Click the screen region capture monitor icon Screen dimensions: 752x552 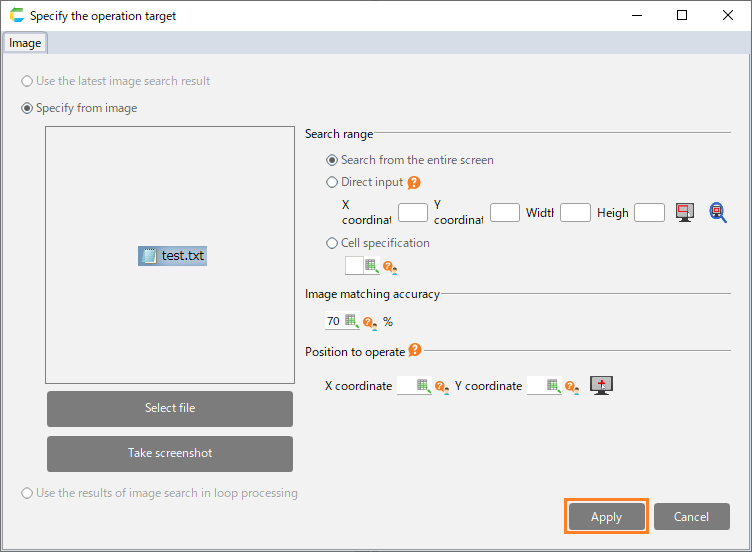coord(685,212)
